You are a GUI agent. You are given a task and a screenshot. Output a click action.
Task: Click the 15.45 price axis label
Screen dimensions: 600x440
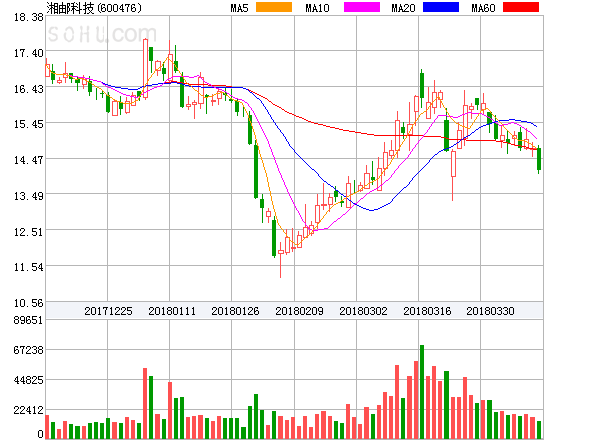point(29,124)
